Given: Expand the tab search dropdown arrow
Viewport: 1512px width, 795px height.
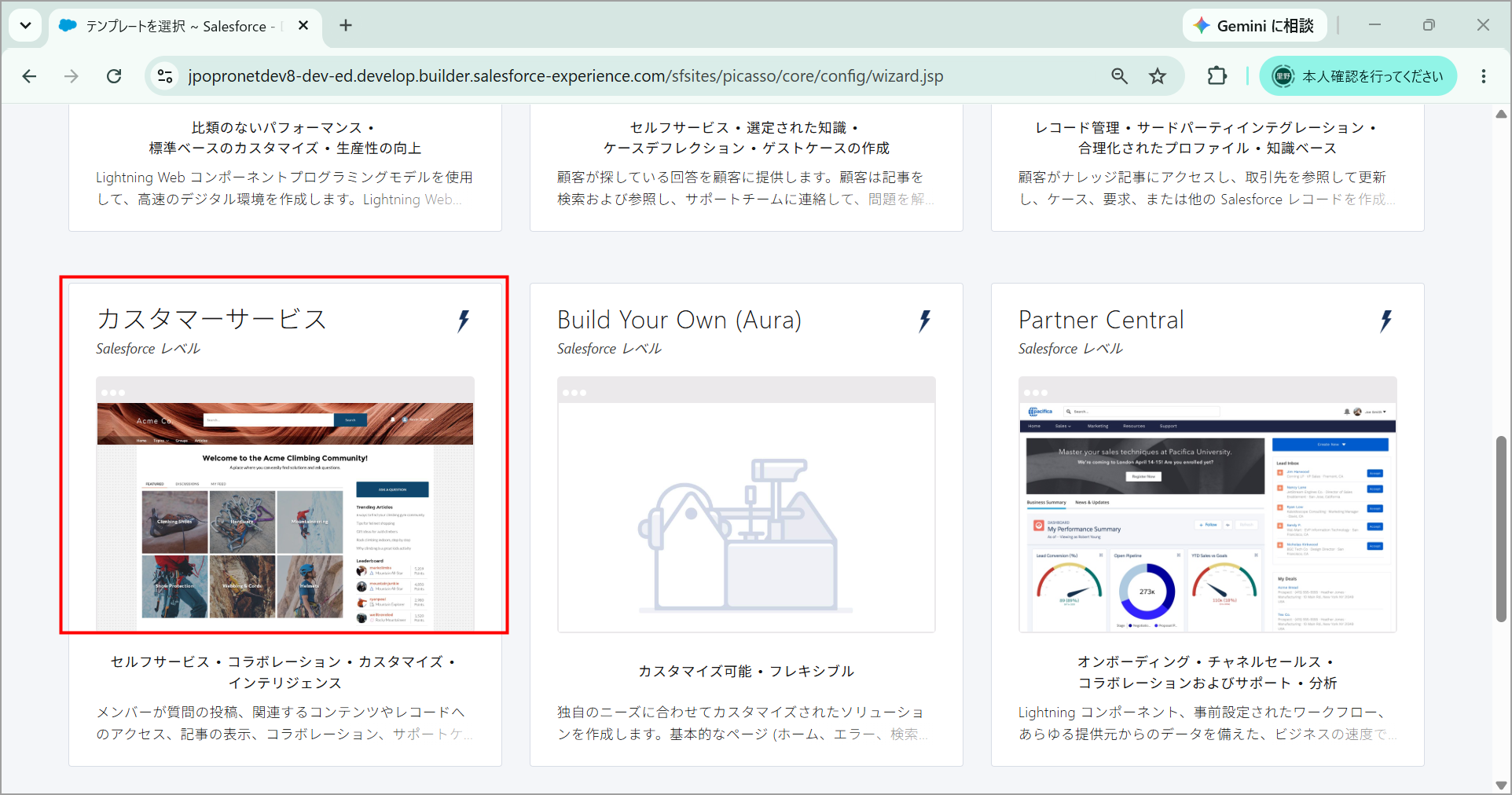Looking at the screenshot, I should pyautogui.click(x=25, y=25).
